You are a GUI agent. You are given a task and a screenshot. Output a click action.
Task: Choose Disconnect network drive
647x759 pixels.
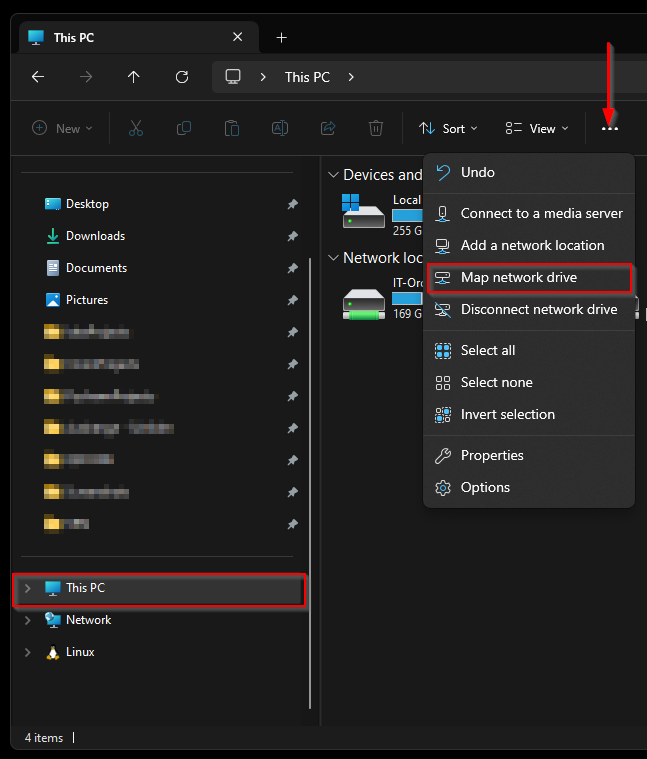pos(528,309)
